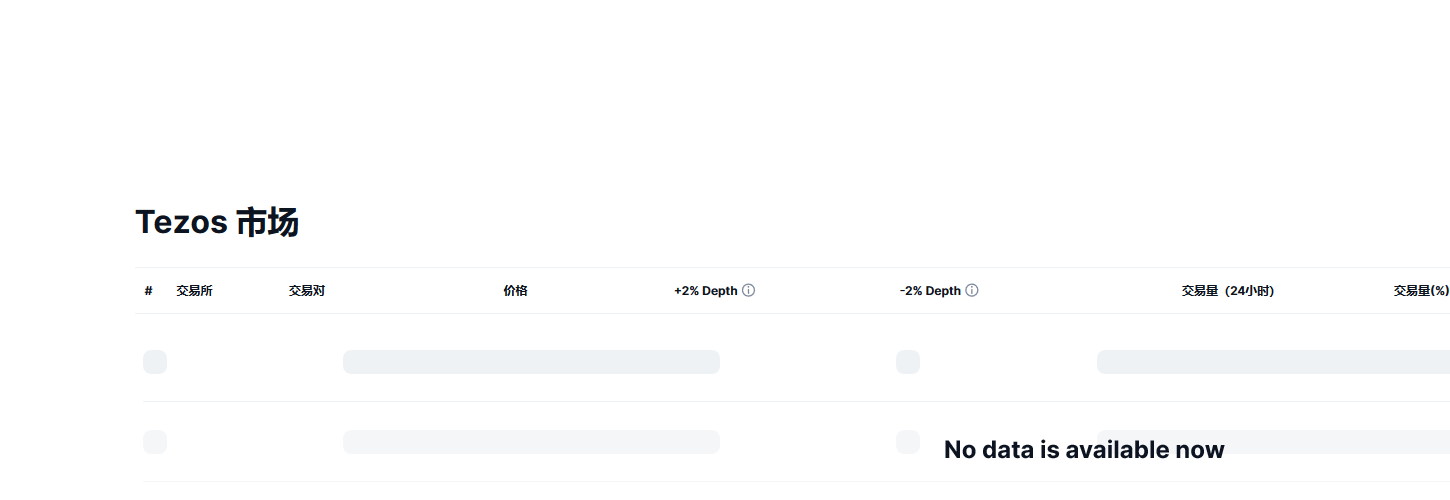
Task: Sort by 交易量（24小时）column header
Action: click(x=1227, y=291)
